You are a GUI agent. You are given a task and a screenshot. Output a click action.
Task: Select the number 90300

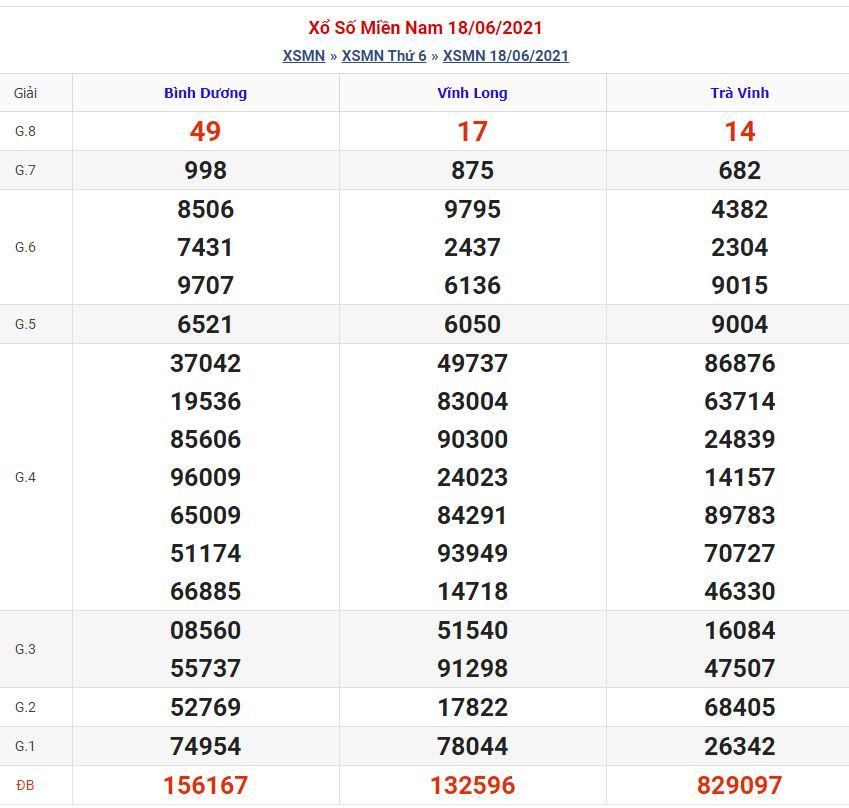point(472,439)
